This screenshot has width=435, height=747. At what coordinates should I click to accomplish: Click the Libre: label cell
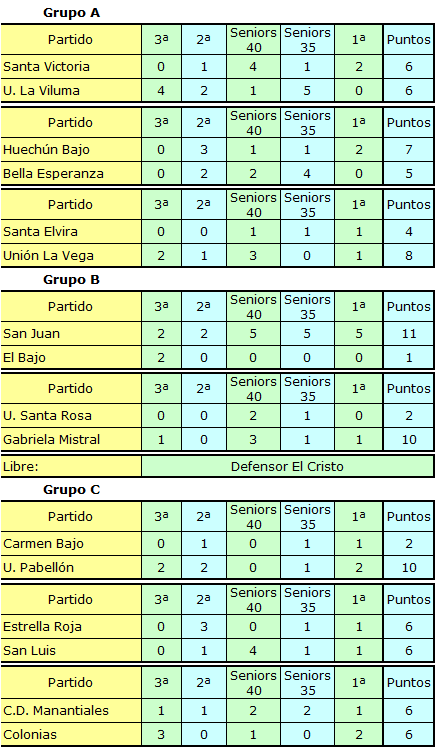point(71,466)
